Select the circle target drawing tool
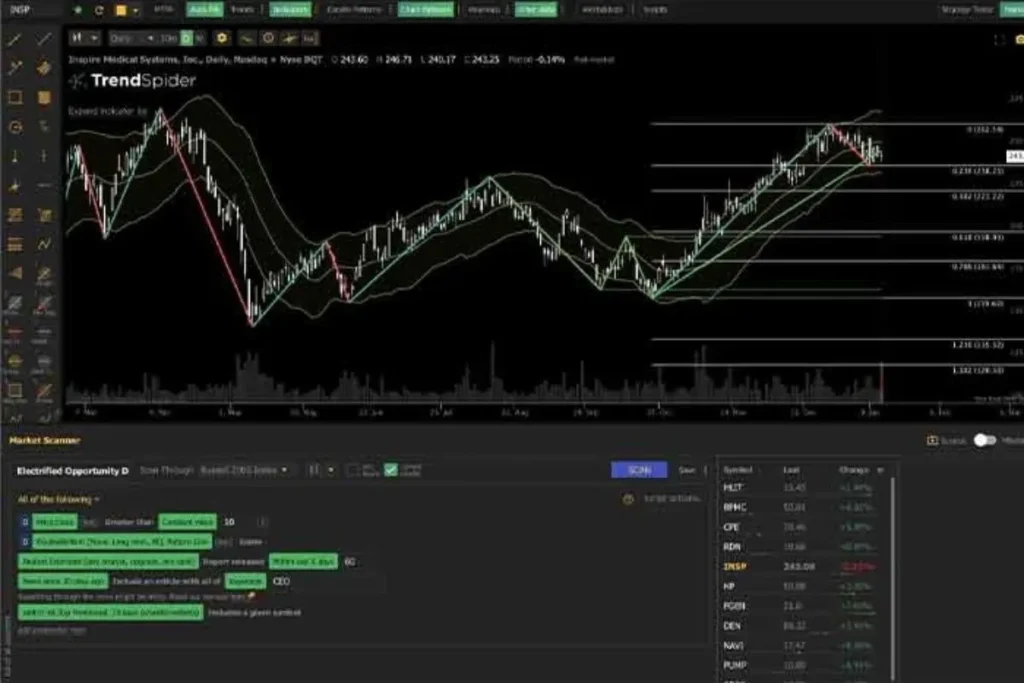The width and height of the screenshot is (1024, 683). [x=15, y=127]
